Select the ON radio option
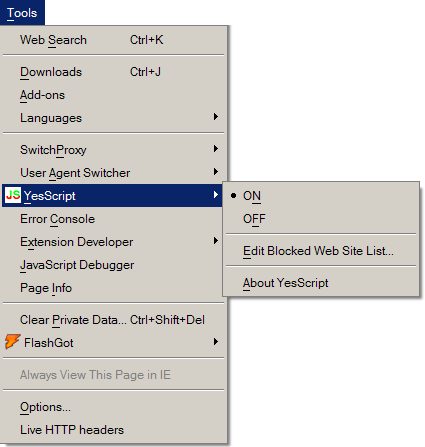Screen dimensions: 425x447 (321, 196)
